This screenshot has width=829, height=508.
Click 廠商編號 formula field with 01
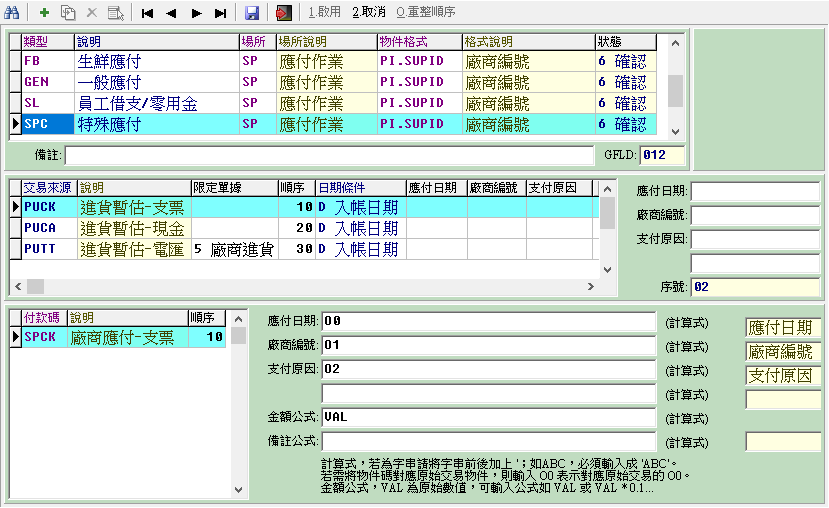489,345
